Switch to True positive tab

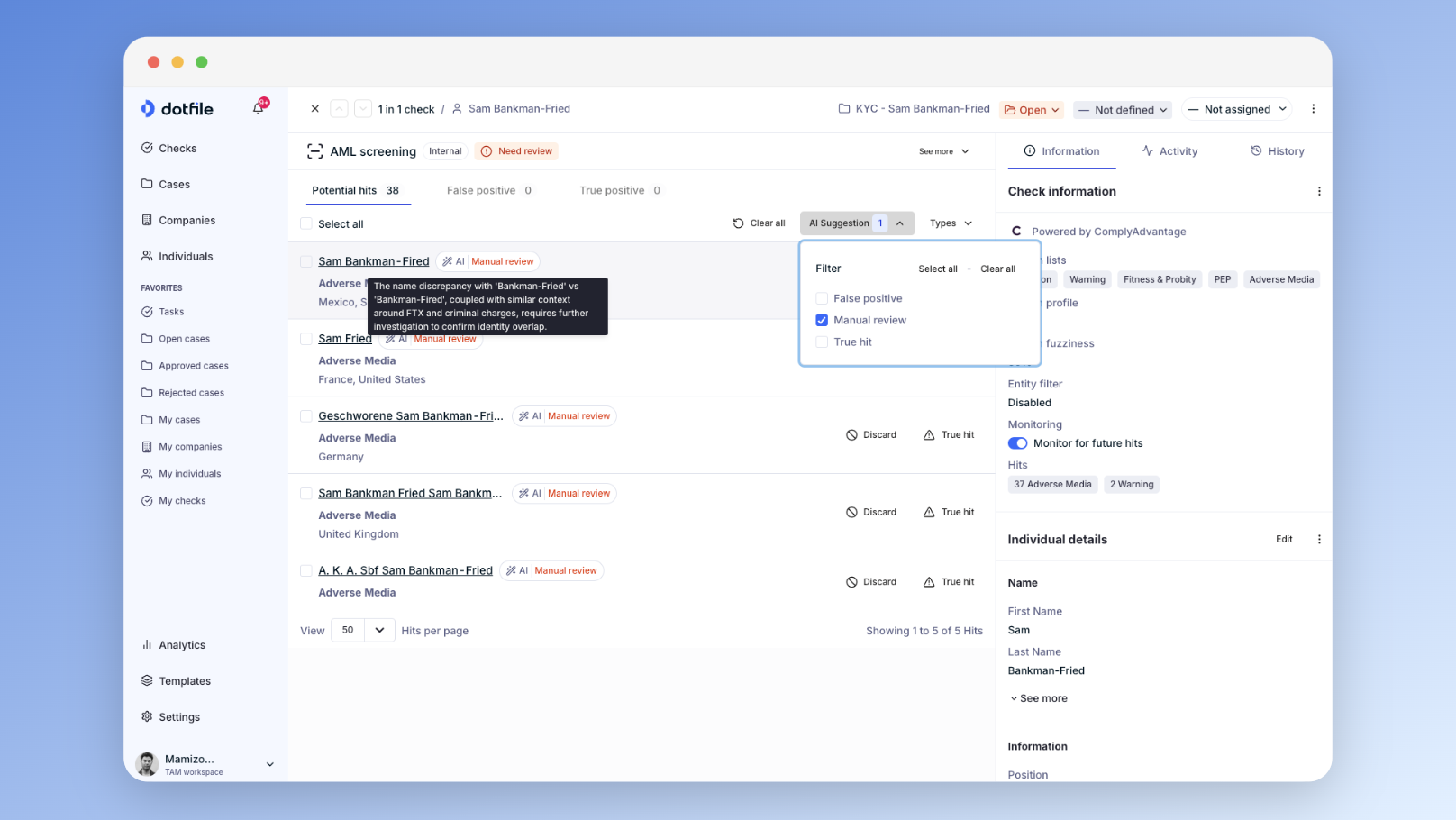click(x=620, y=191)
